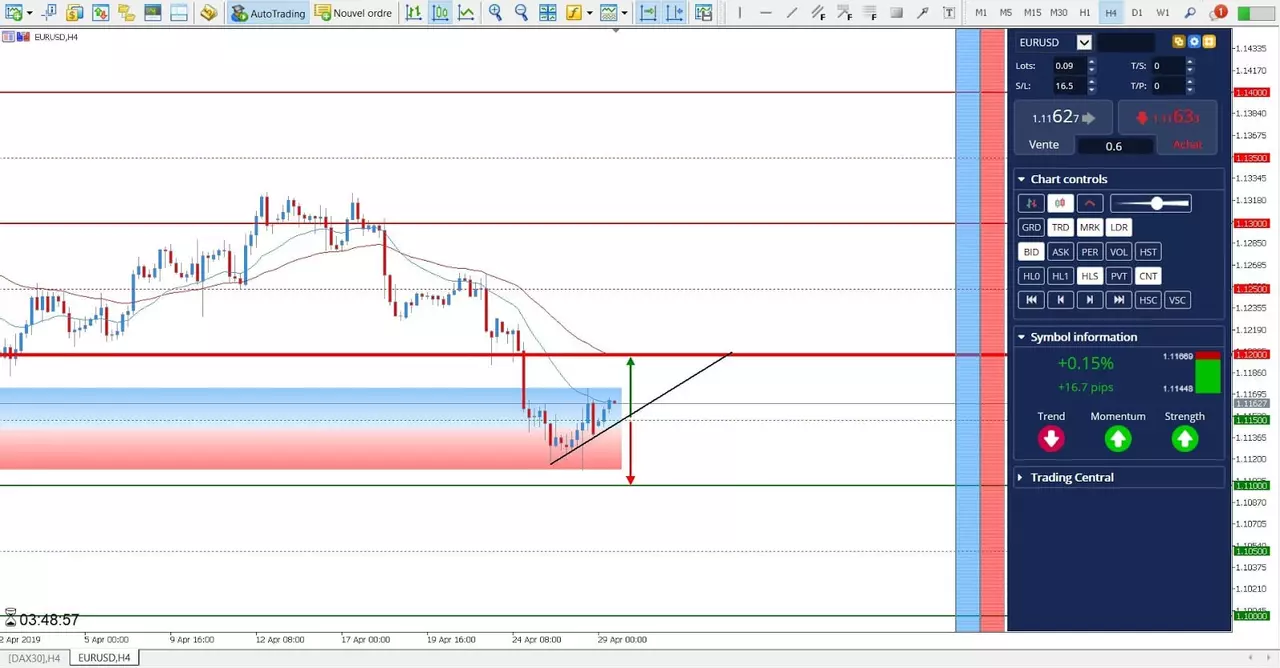Open the MetaEditor yellow book icon
Viewport: 1280px width, 668px height.
(208, 13)
